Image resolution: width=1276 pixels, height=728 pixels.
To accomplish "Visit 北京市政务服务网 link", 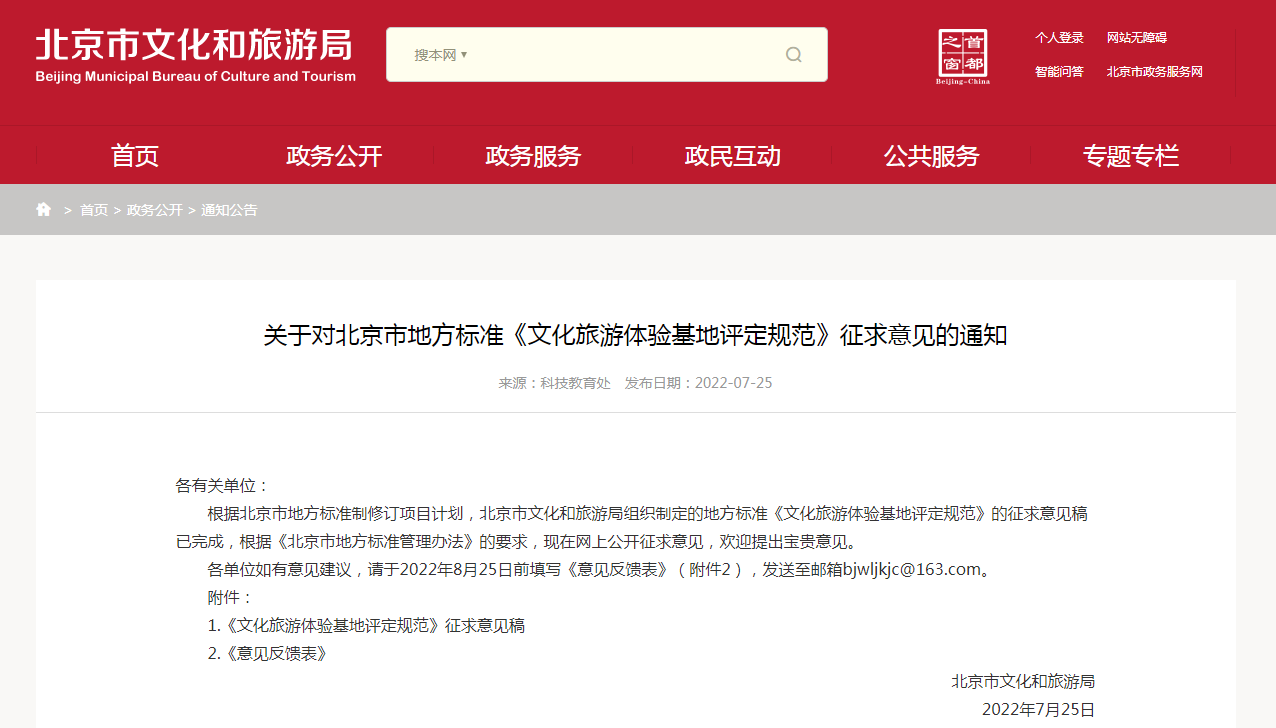I will tap(1154, 72).
